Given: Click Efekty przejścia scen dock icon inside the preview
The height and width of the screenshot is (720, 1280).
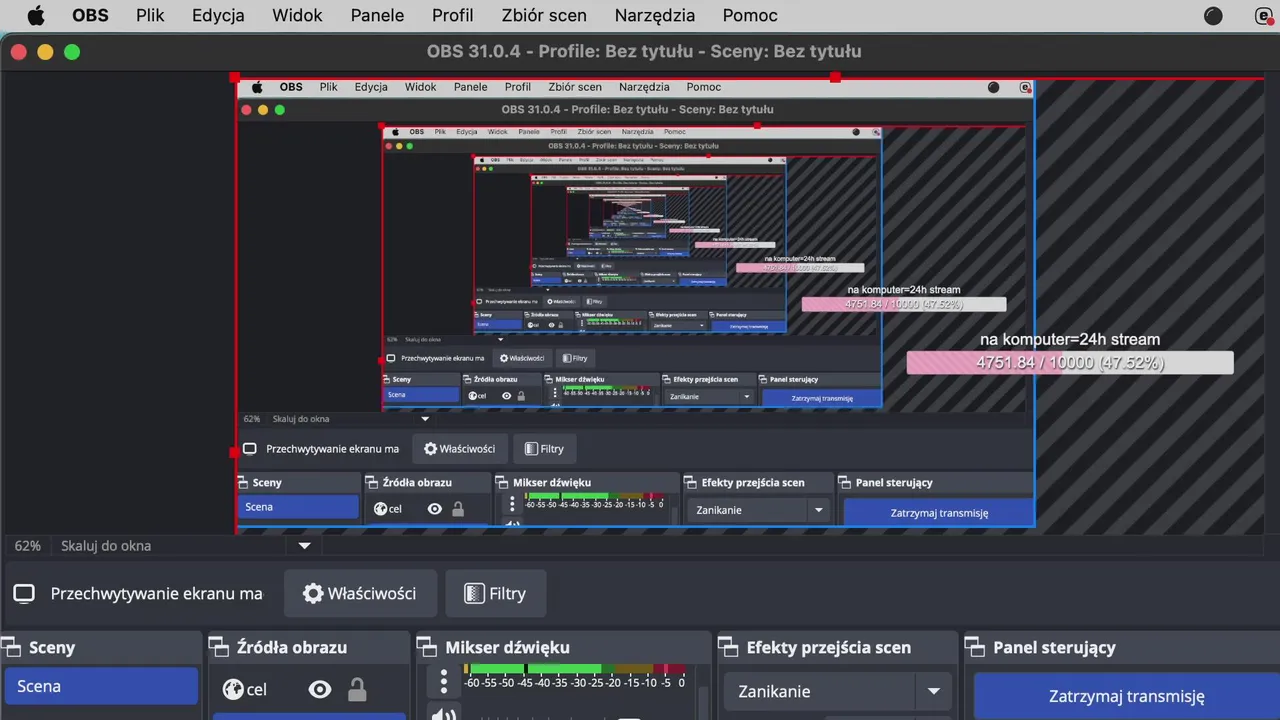Looking at the screenshot, I should [x=692, y=482].
